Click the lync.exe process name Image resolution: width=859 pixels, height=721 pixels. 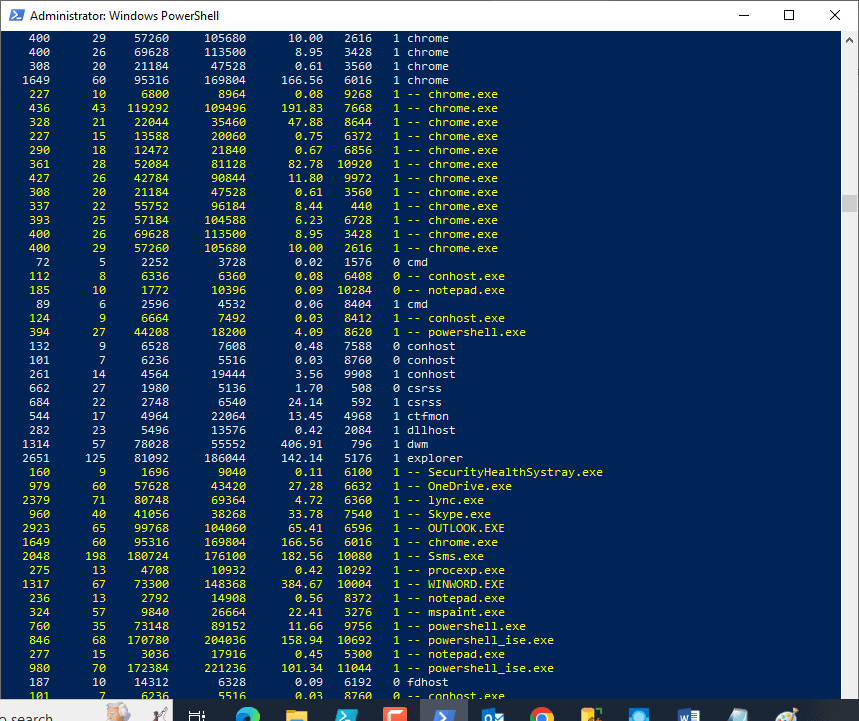(456, 500)
